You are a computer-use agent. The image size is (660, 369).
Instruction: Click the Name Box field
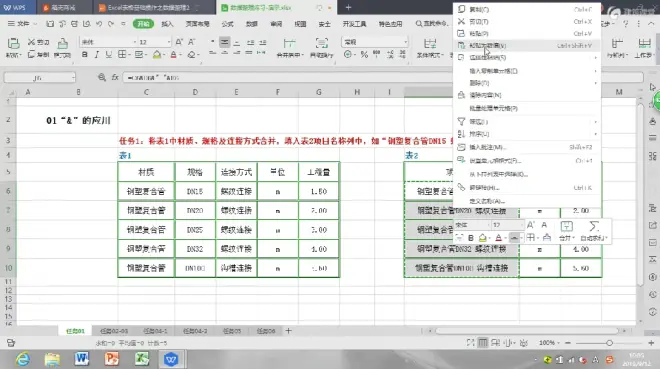40,78
